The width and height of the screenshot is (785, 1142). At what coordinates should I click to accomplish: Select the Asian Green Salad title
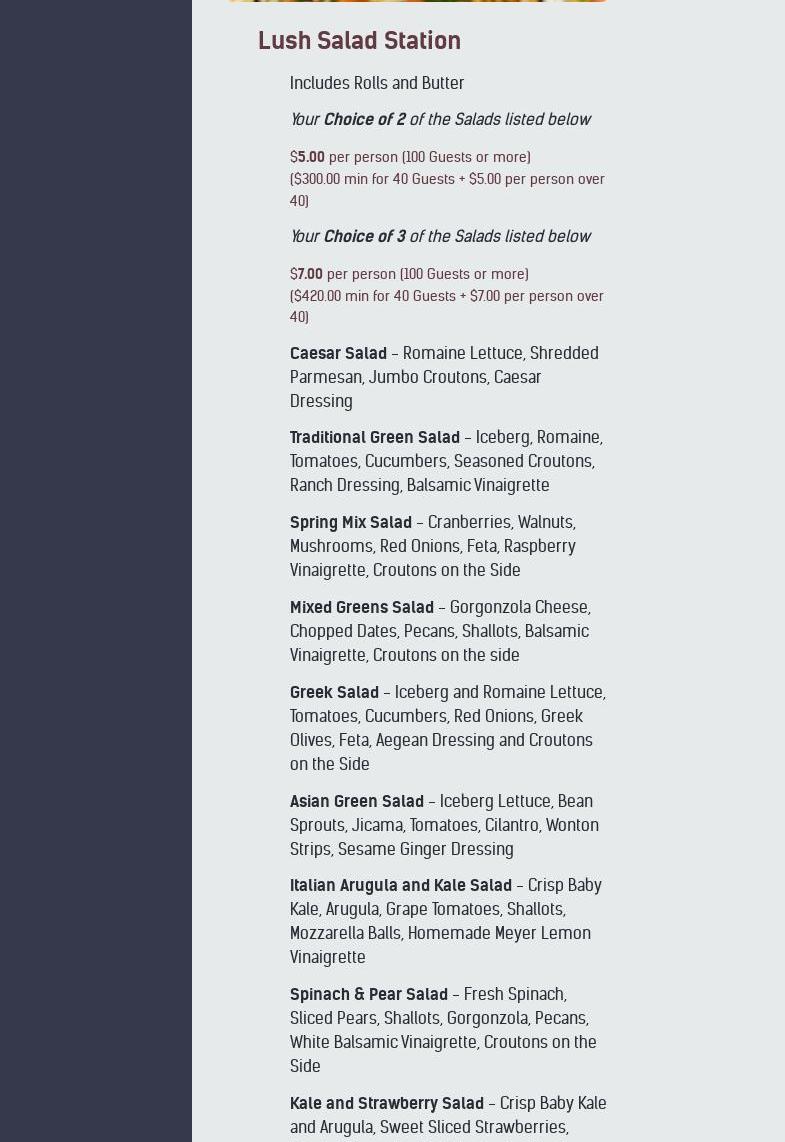click(356, 802)
